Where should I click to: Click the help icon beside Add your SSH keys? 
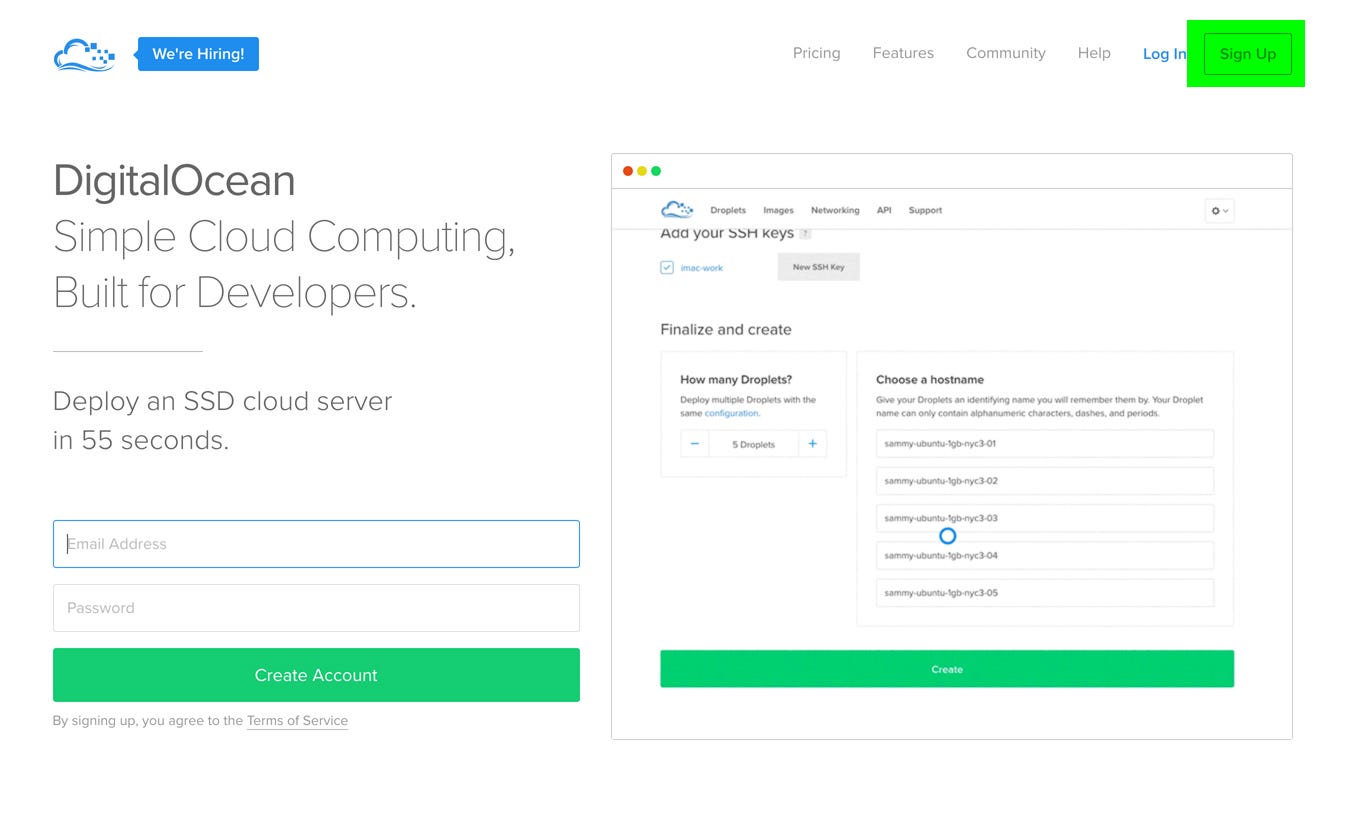pyautogui.click(x=805, y=234)
